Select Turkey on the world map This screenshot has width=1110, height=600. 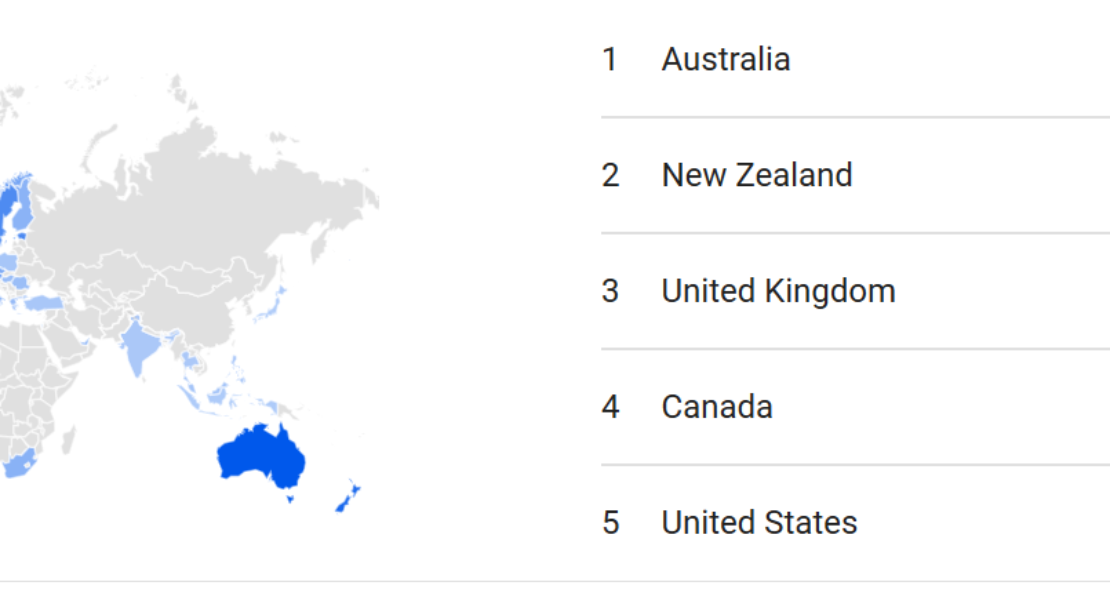click(x=43, y=302)
